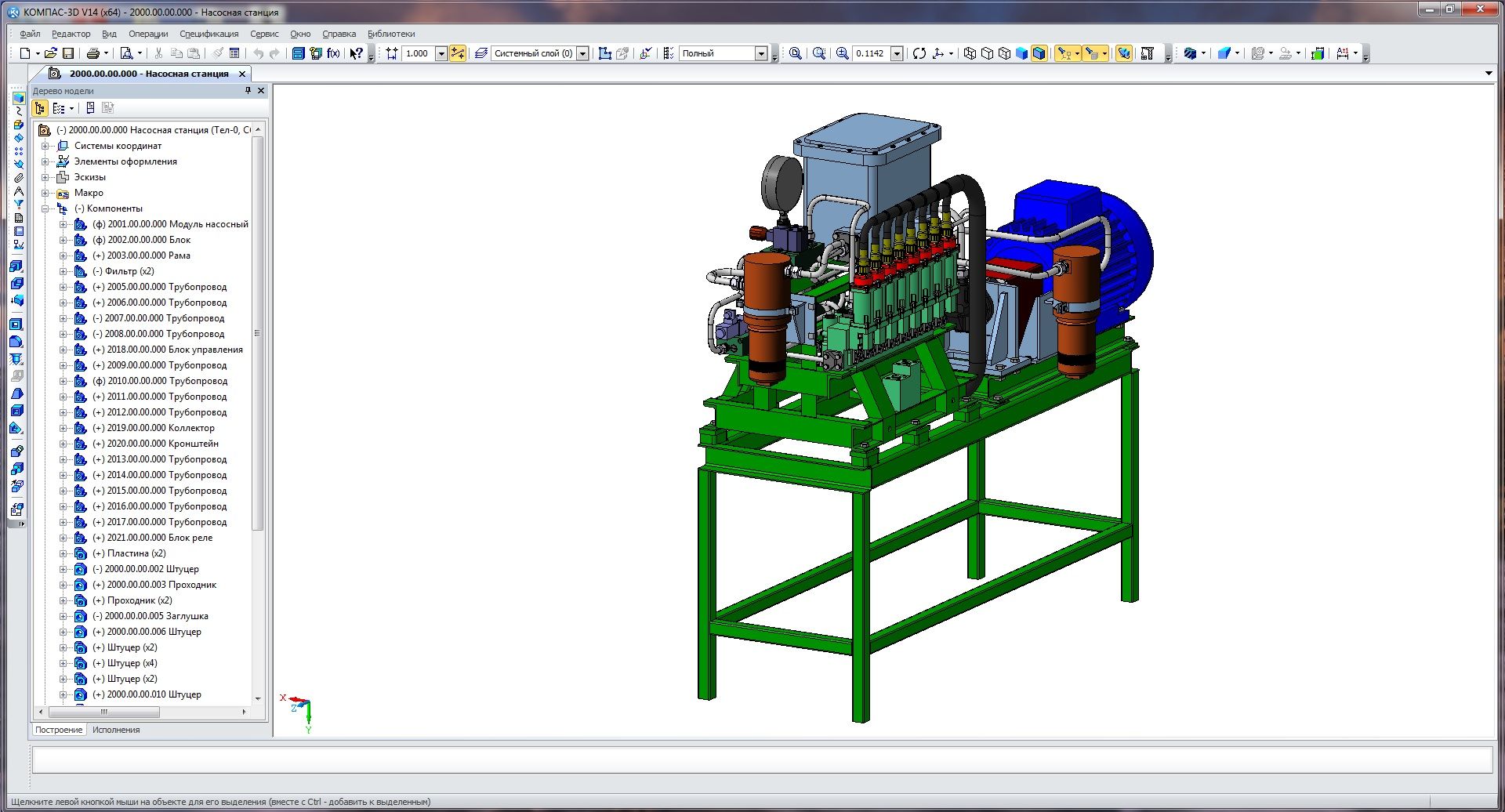This screenshot has width=1505, height=812.
Task: Toggle pin on the model tree panel
Action: [248, 91]
